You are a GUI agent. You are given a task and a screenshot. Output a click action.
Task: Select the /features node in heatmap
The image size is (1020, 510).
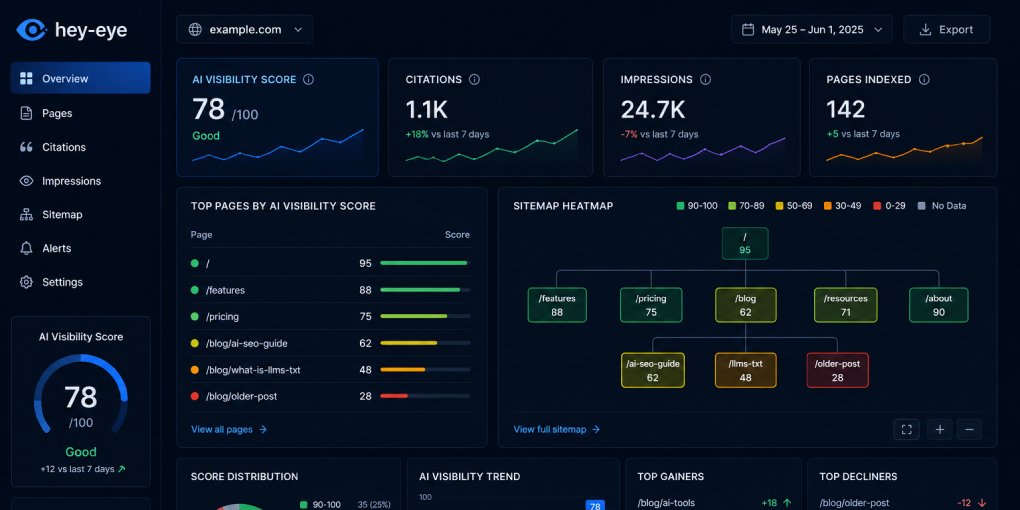tap(557, 305)
